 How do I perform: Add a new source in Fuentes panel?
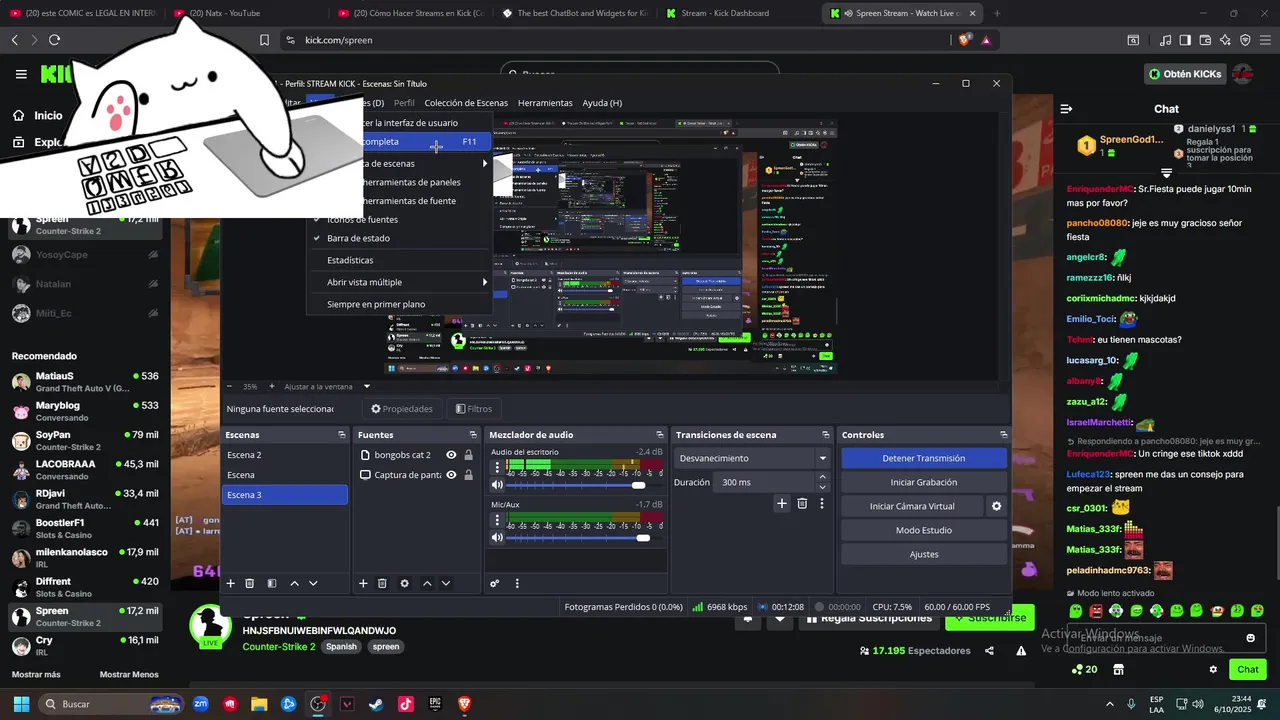363,583
